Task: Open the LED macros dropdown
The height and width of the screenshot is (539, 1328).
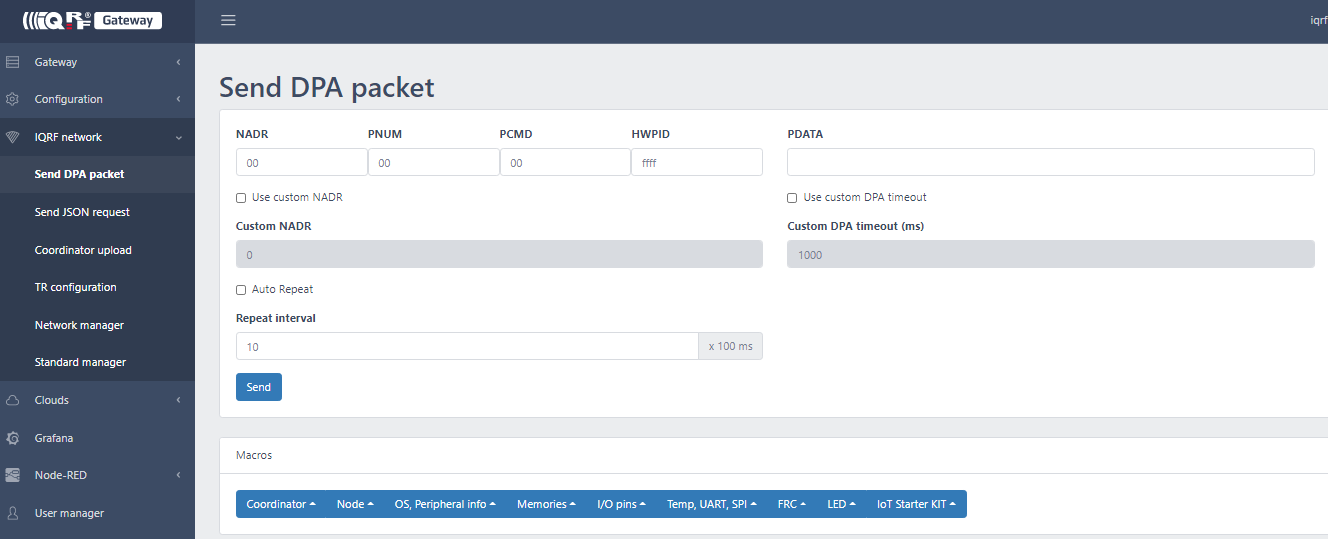Action: click(x=842, y=504)
